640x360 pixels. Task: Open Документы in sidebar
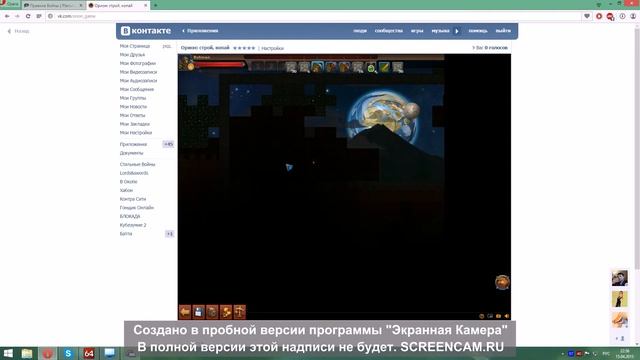pos(131,153)
